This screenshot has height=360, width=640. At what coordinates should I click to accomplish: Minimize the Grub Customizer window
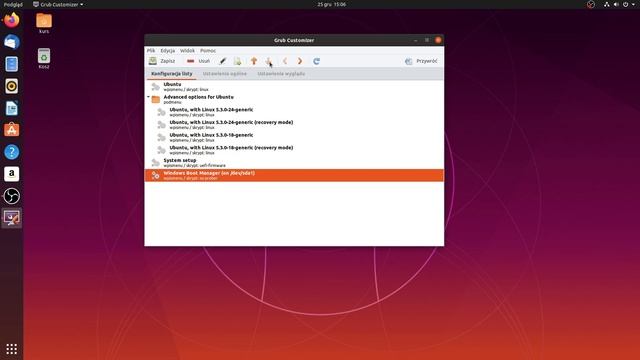click(416, 40)
